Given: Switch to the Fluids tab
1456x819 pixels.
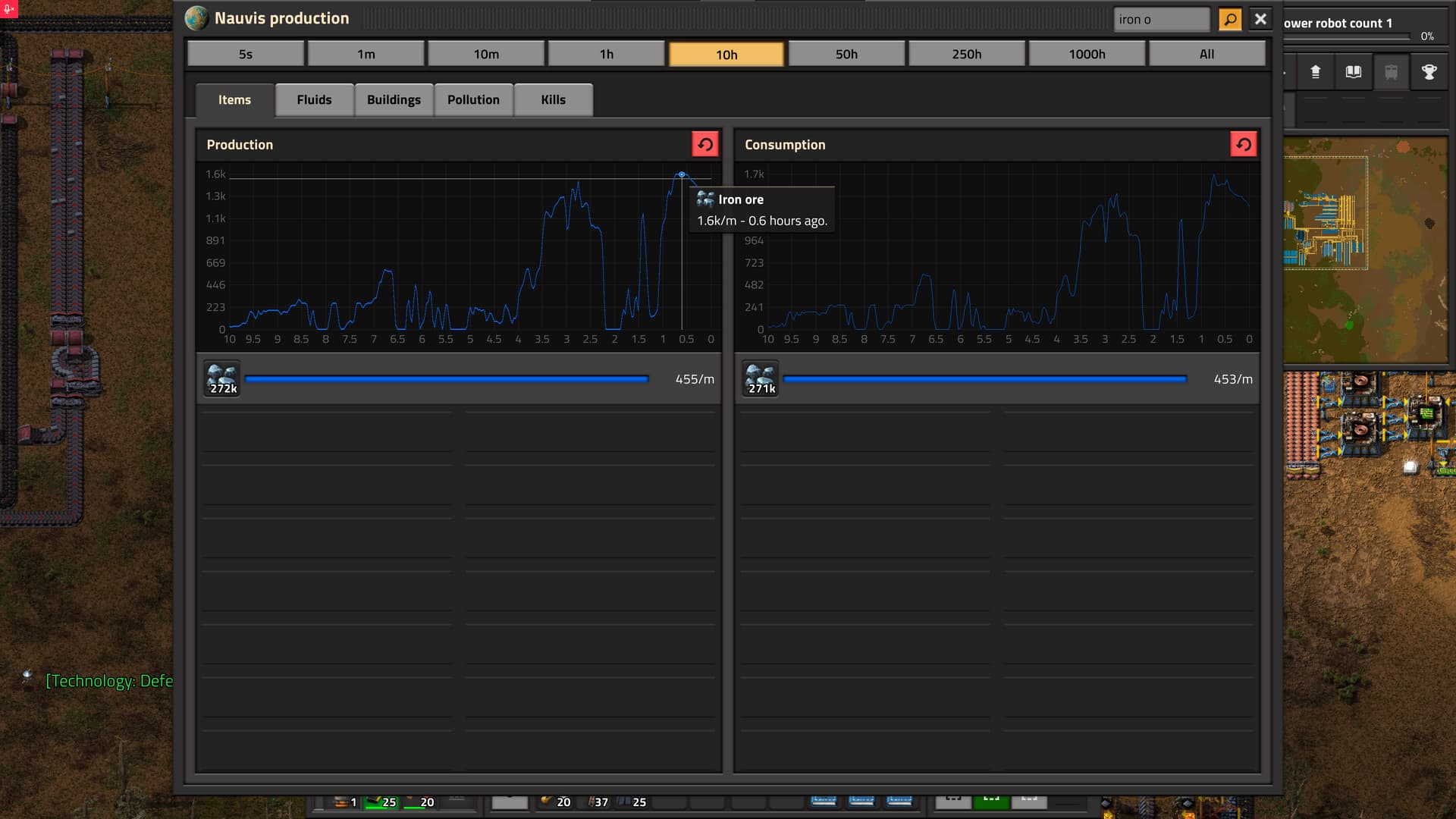Looking at the screenshot, I should point(314,100).
